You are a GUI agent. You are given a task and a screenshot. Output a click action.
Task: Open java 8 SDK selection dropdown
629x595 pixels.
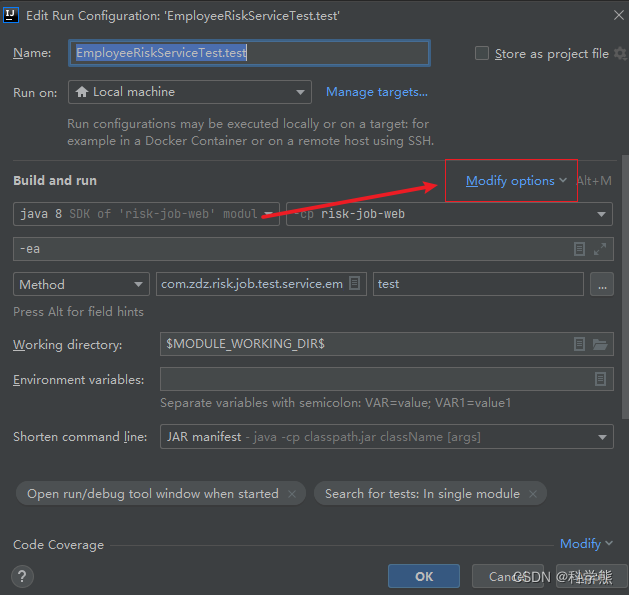(146, 214)
